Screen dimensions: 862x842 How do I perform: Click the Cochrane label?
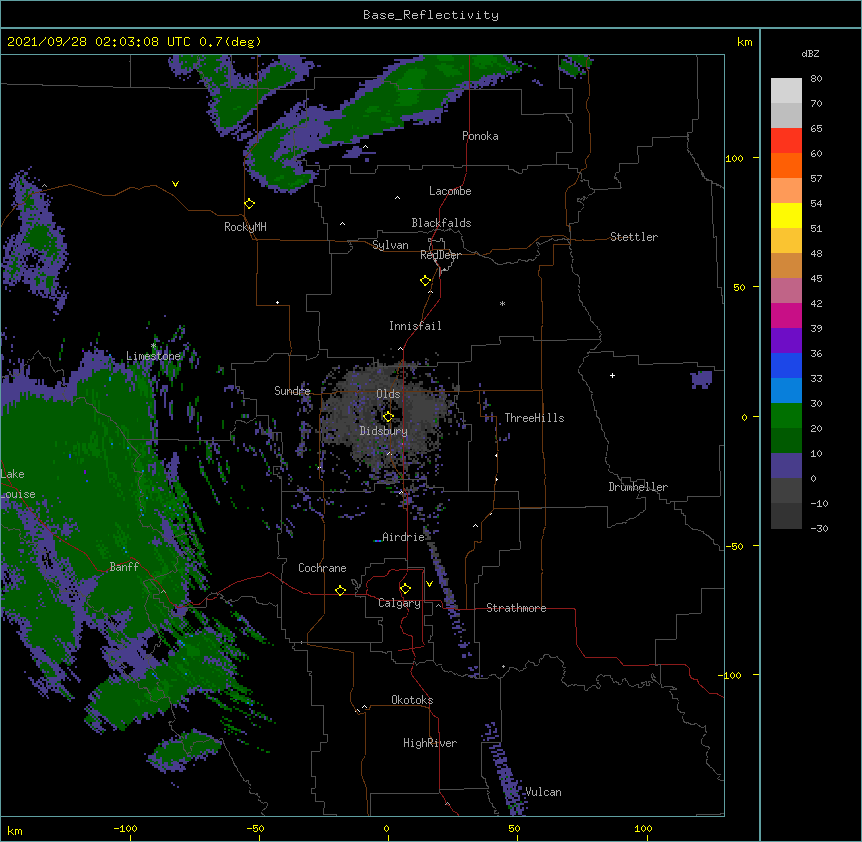[x=322, y=568]
